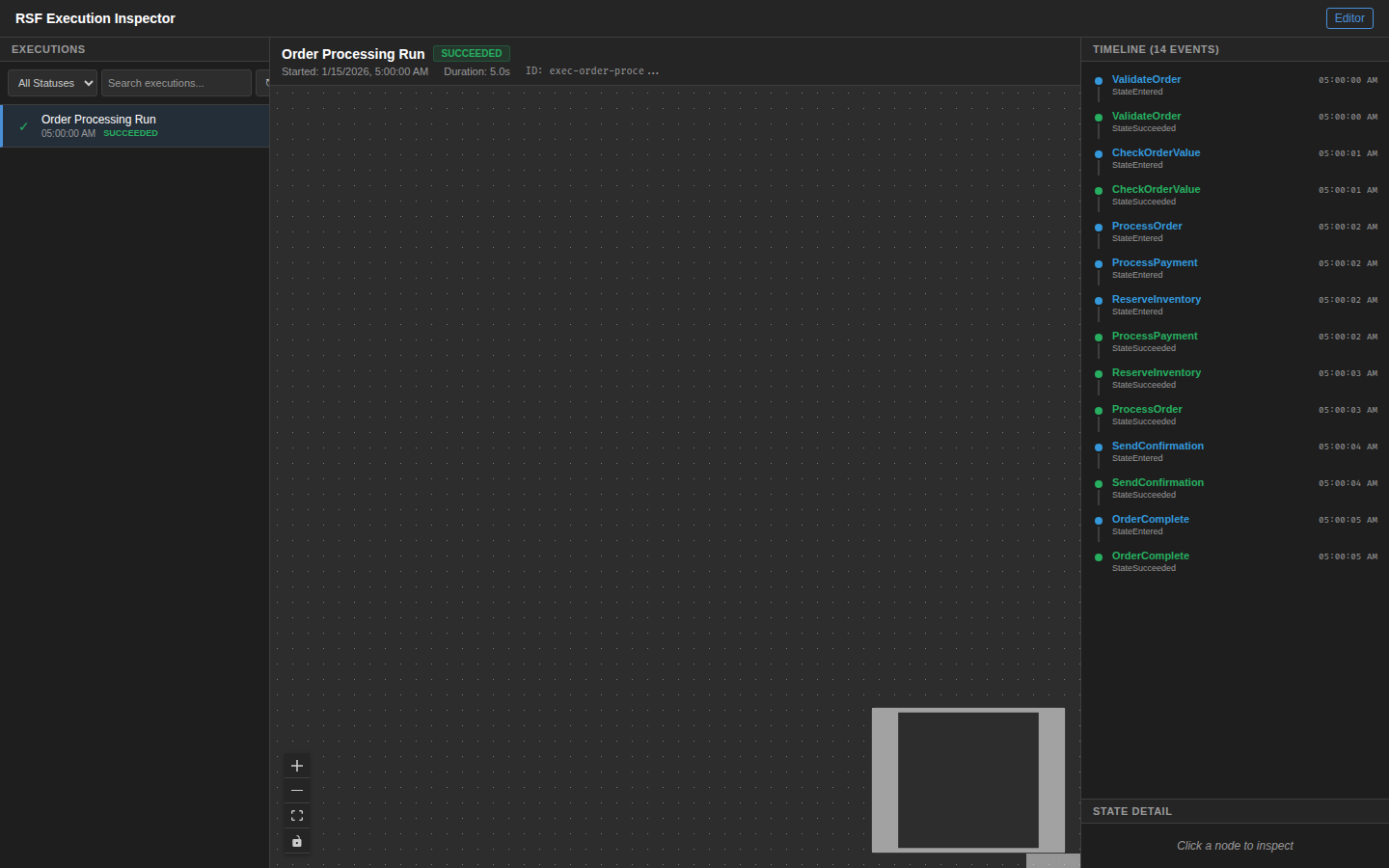Zoom out of the graph canvas

(x=297, y=791)
